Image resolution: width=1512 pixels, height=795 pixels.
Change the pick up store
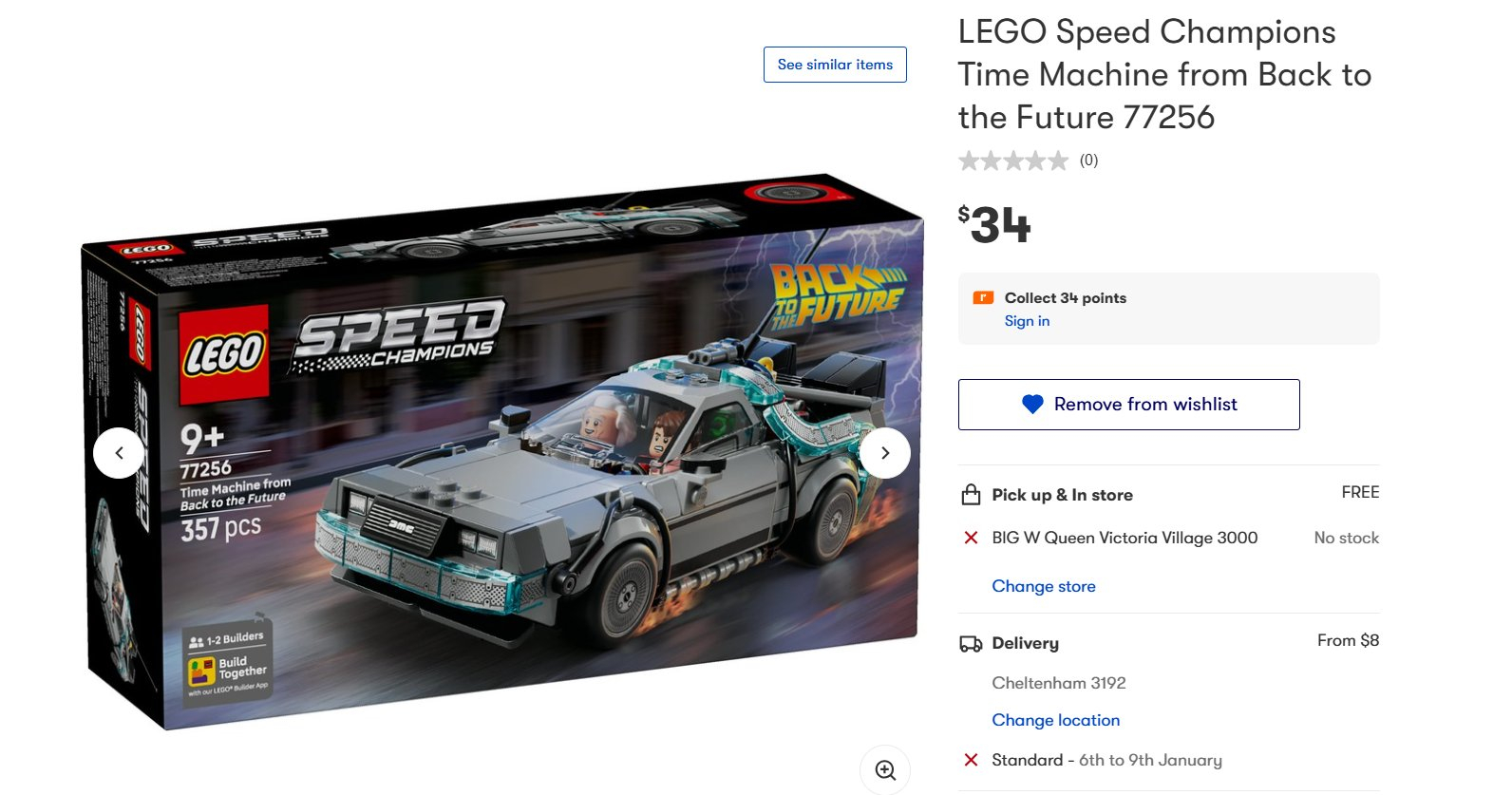1044,586
